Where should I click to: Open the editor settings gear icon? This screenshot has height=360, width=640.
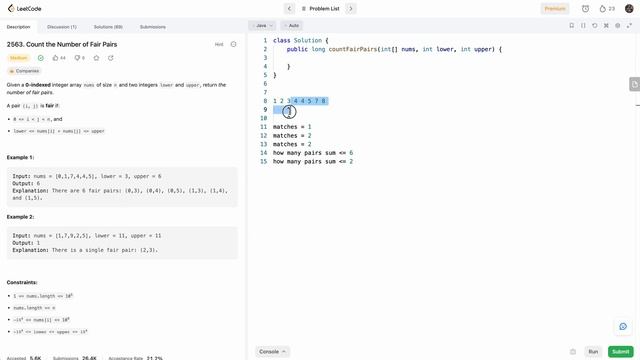tap(618, 26)
